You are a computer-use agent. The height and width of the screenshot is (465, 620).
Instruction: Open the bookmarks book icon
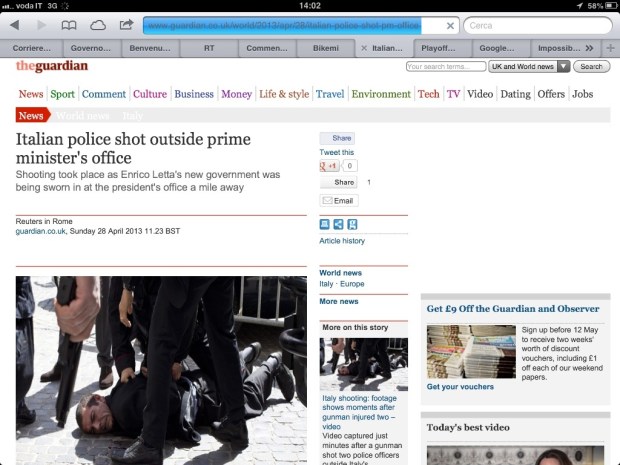69,25
